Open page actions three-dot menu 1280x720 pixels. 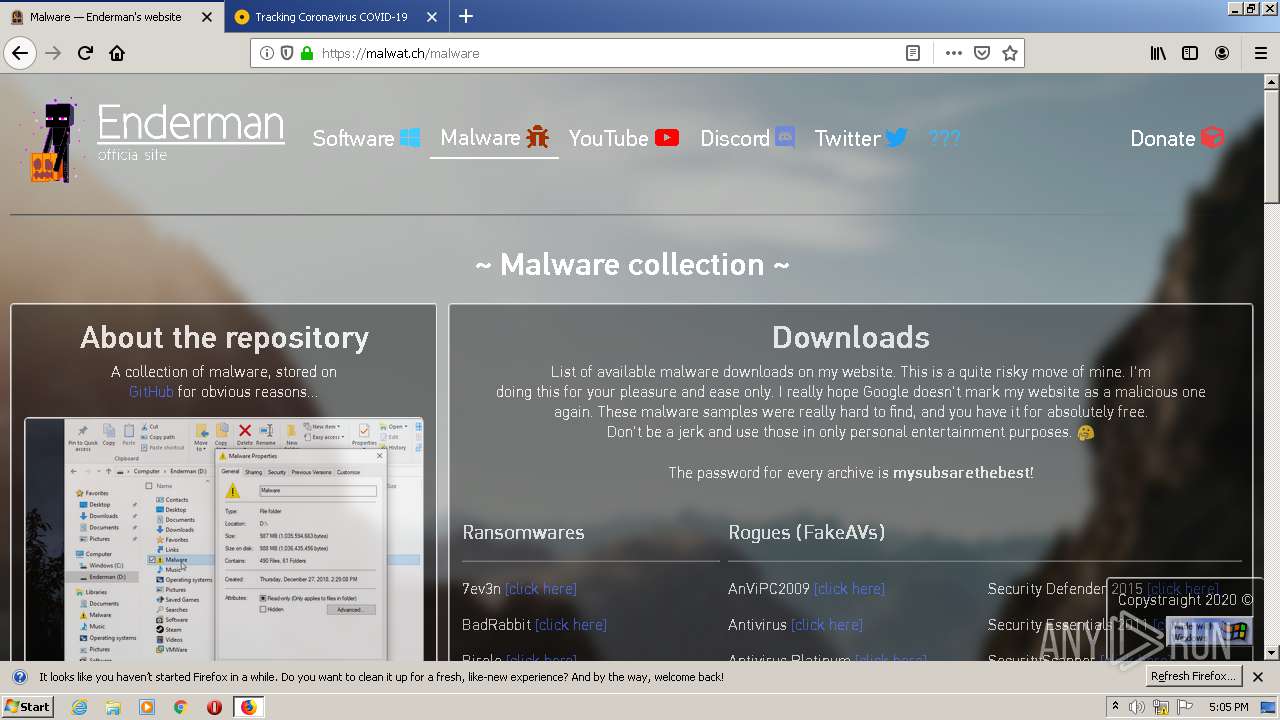click(954, 53)
